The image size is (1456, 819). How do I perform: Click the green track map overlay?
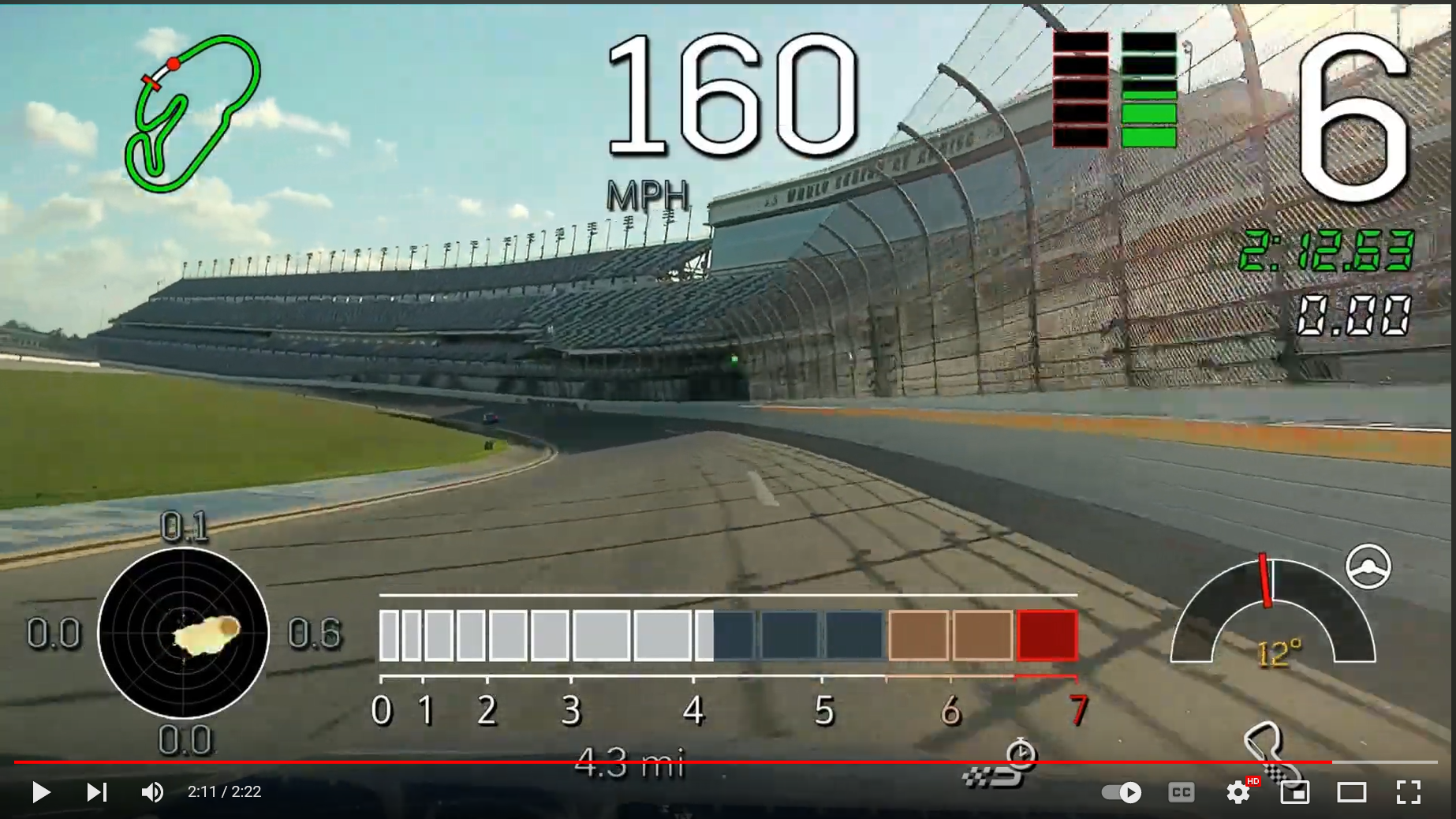(x=192, y=112)
